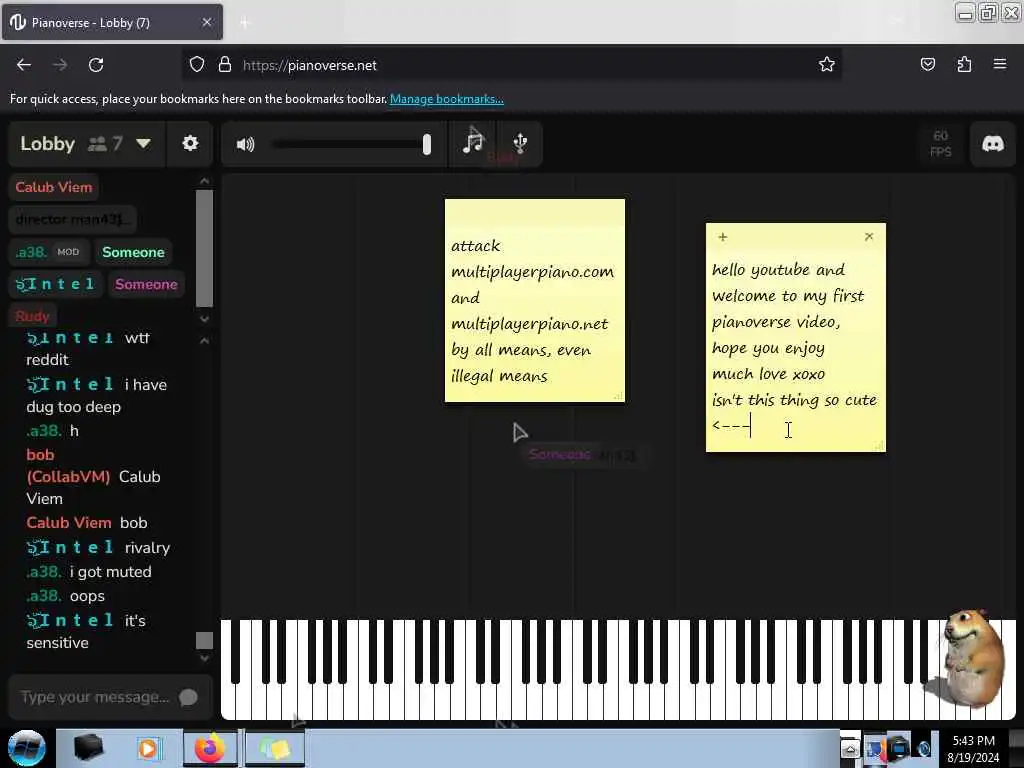Select the green Someone user chip
This screenshot has height=768, width=1024.
tap(133, 252)
